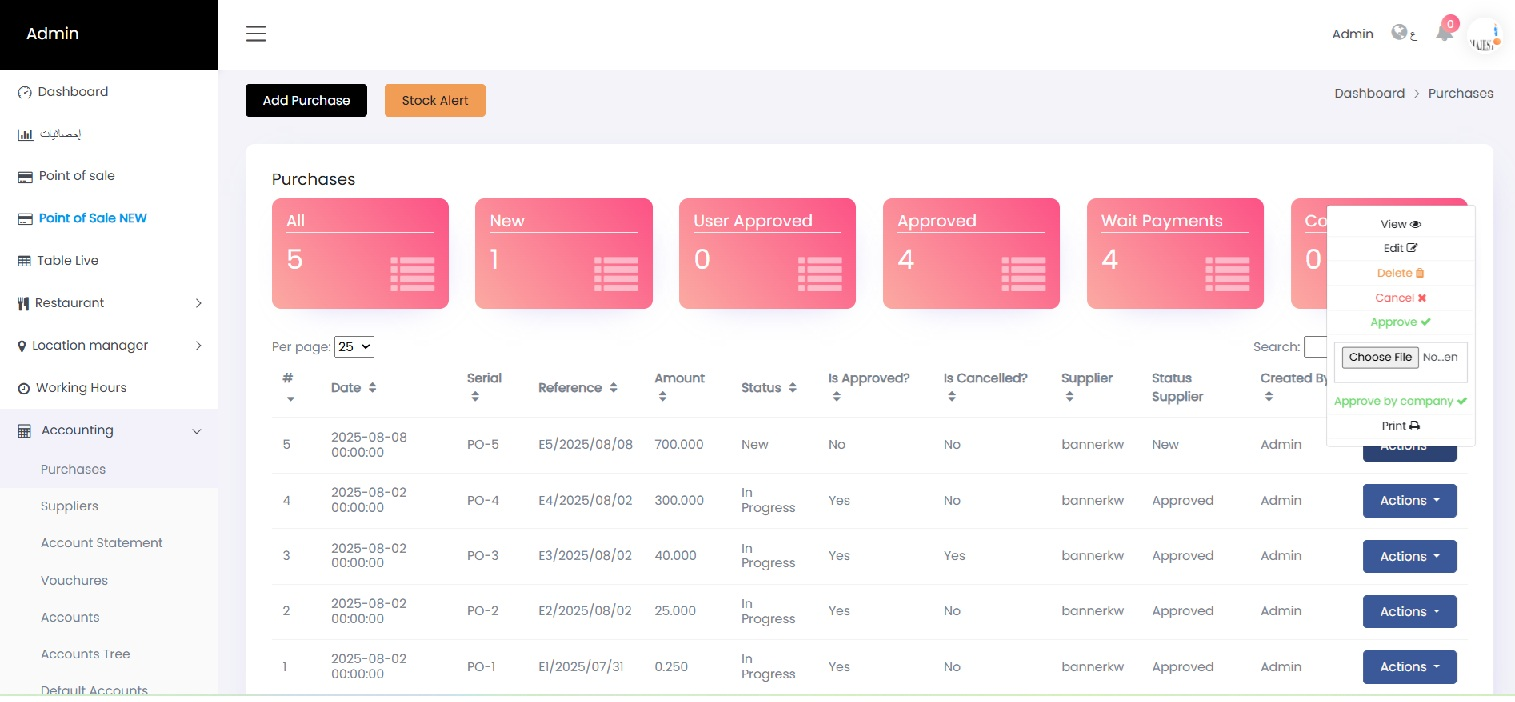Choose Approve by company menu entry
Viewport: 1515px width, 702px height.
point(1400,401)
